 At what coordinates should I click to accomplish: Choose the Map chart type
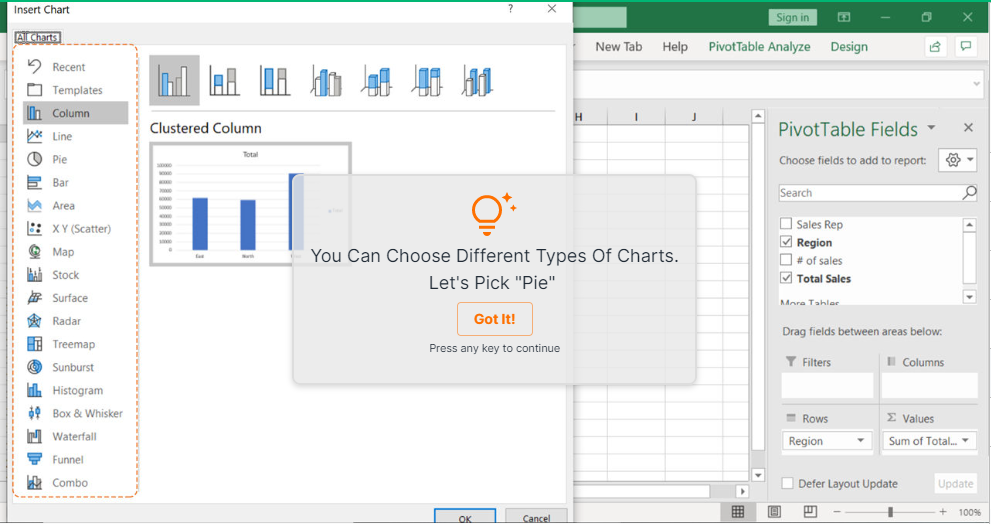75,252
